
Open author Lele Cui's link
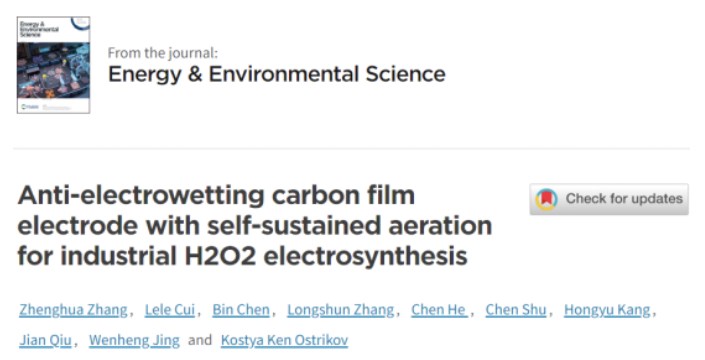170,310
